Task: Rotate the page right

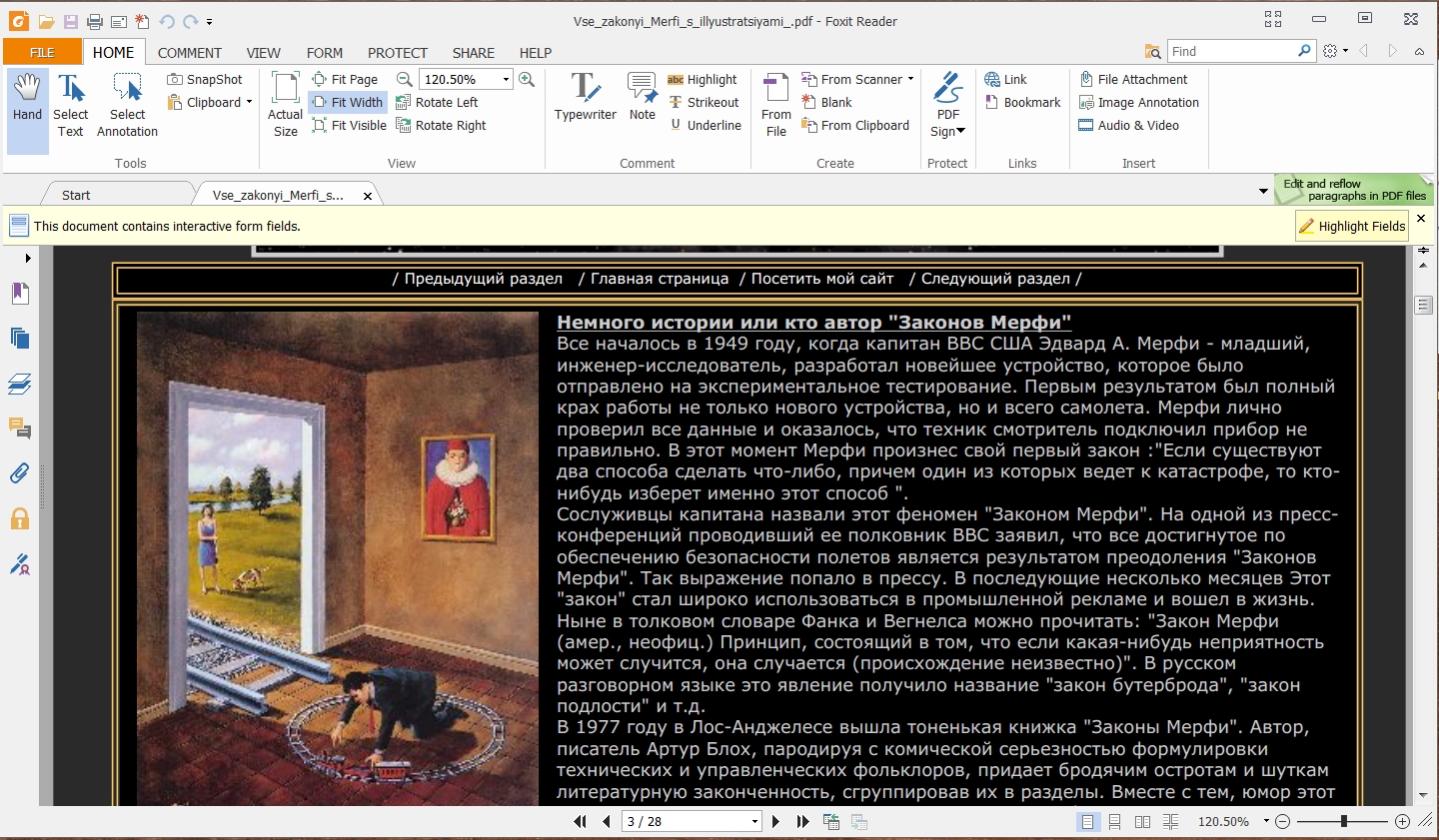Action: pyautogui.click(x=442, y=125)
